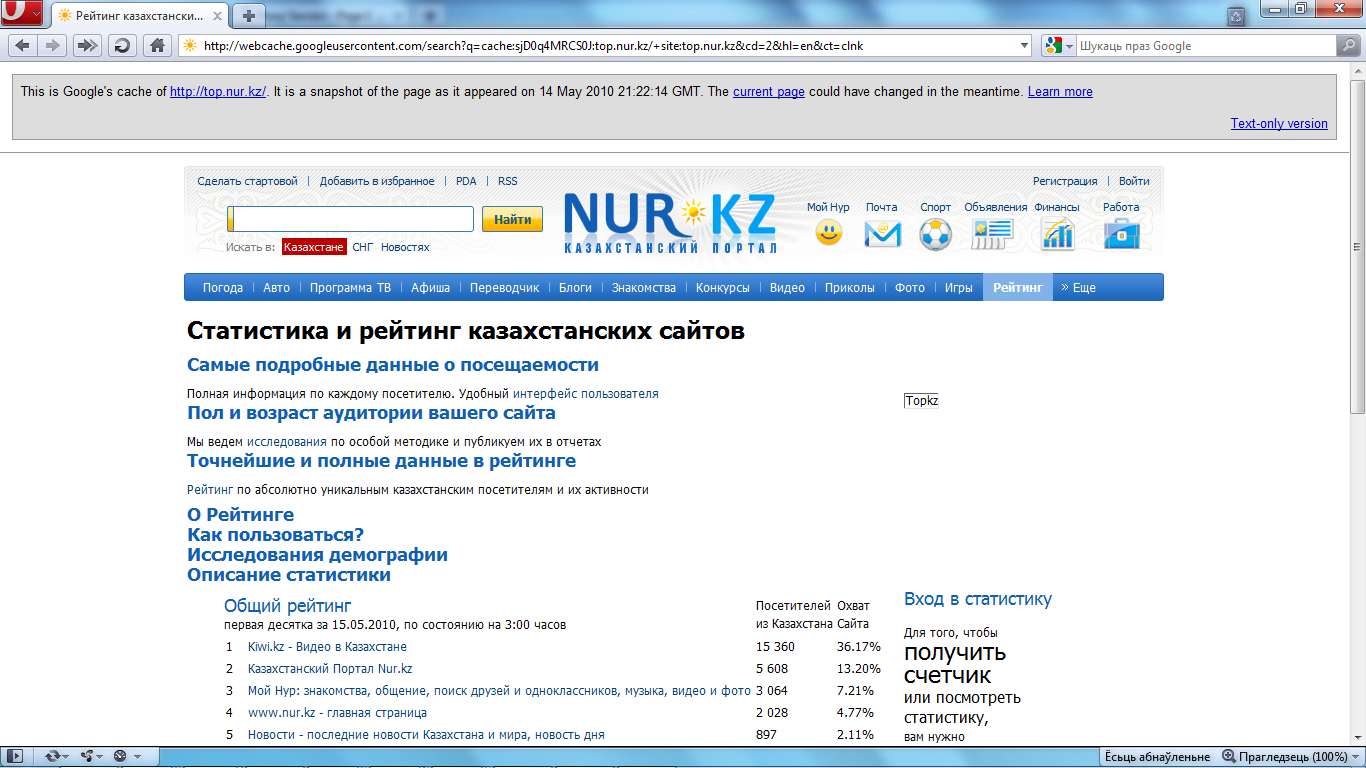Open Переводчик in navigation bar
The image size is (1366, 768).
click(x=504, y=288)
